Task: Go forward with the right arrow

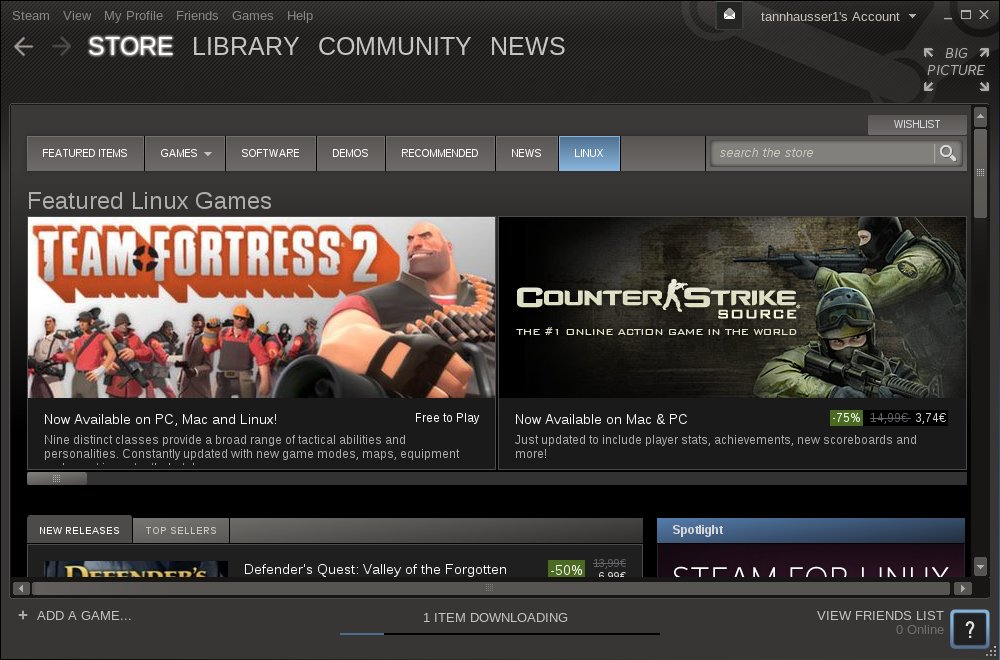Action: pyautogui.click(x=61, y=46)
